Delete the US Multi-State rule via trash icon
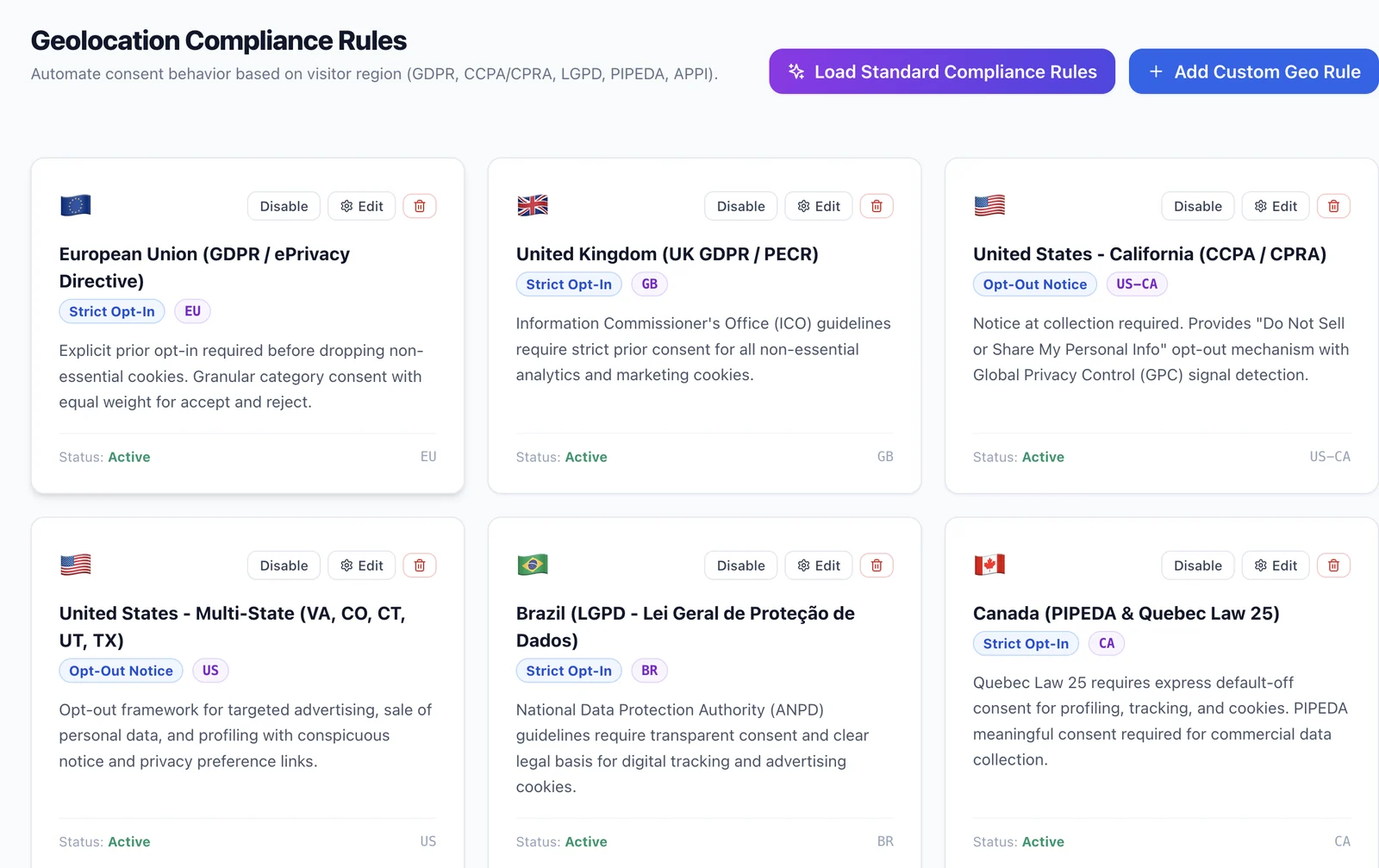The height and width of the screenshot is (868, 1379). tap(420, 565)
